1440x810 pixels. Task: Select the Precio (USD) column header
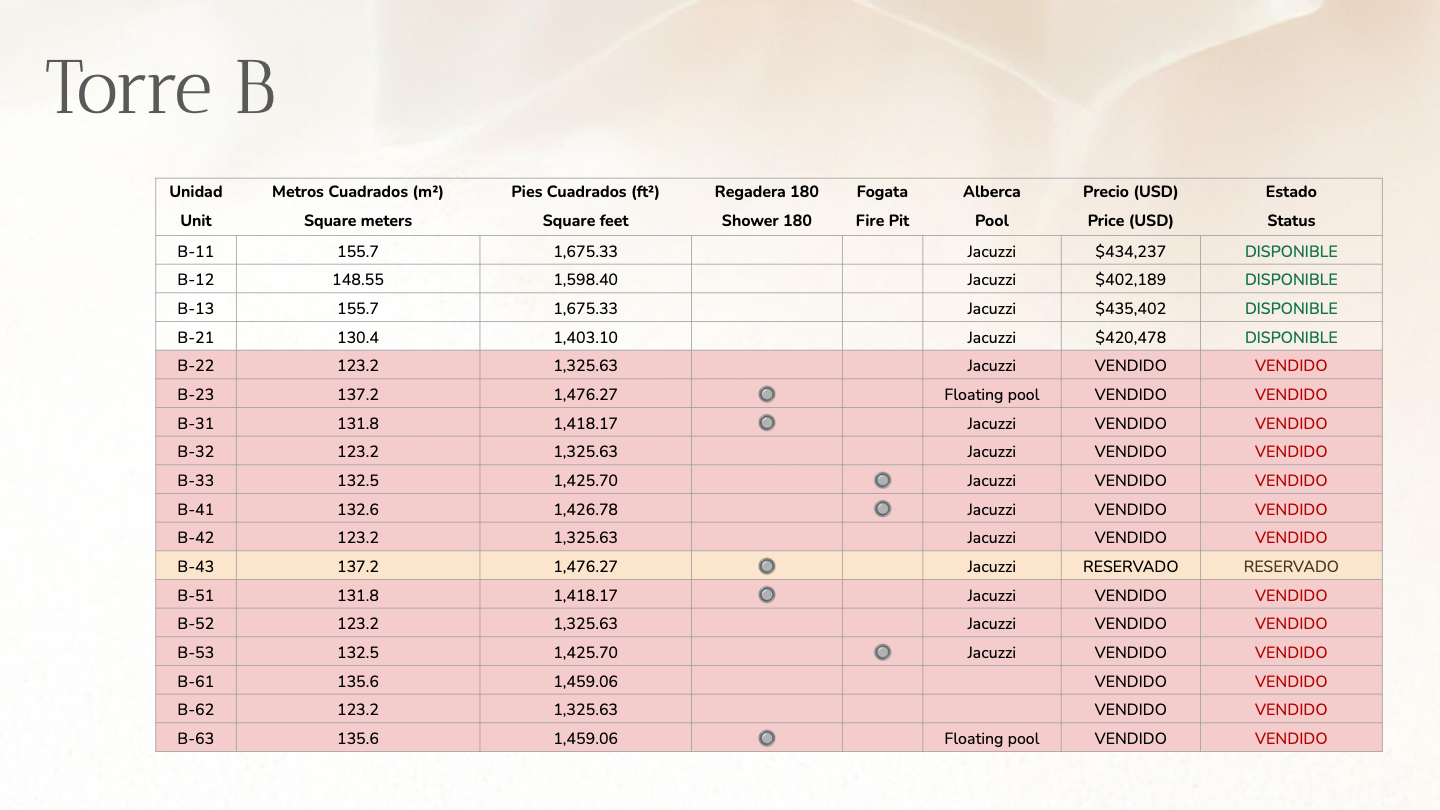(1130, 206)
